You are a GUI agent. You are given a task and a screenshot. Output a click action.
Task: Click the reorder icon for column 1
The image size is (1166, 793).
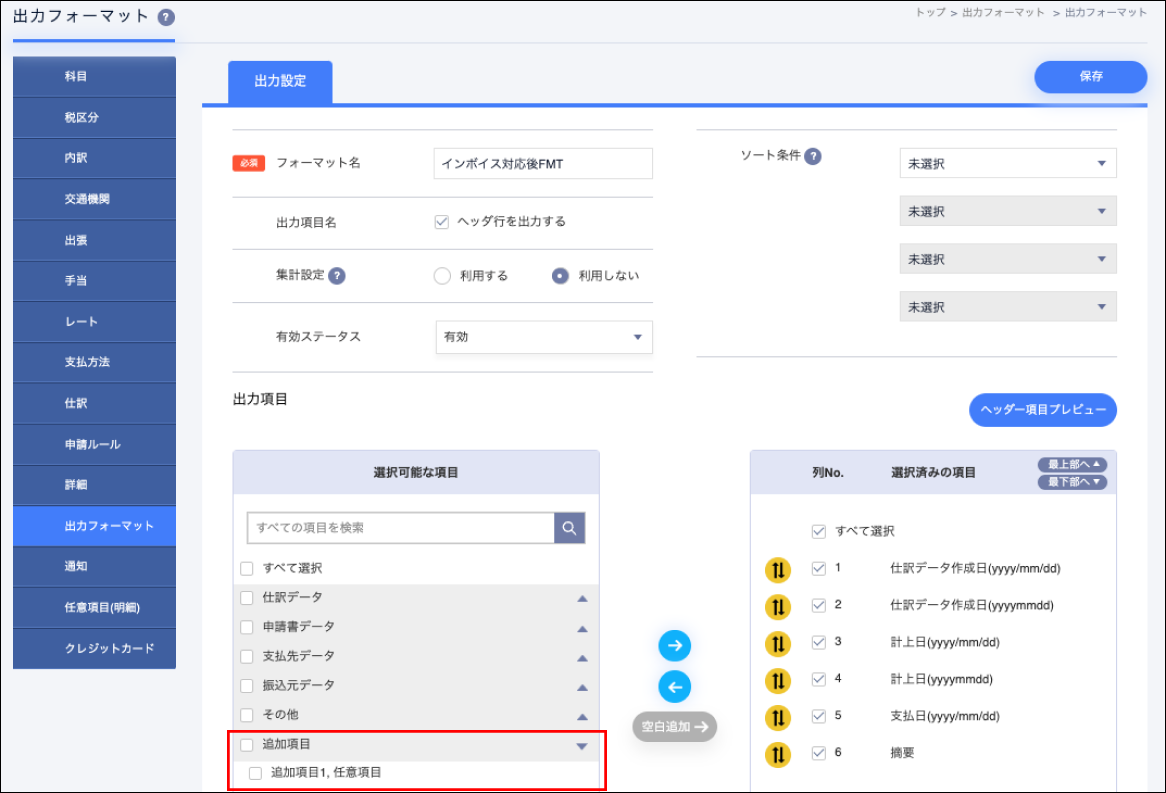click(x=778, y=570)
